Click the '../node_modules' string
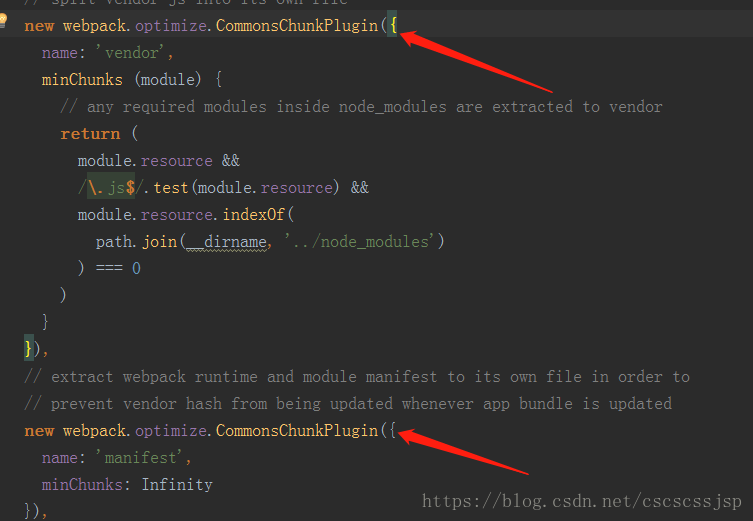The height and width of the screenshot is (521, 753). pos(360,242)
